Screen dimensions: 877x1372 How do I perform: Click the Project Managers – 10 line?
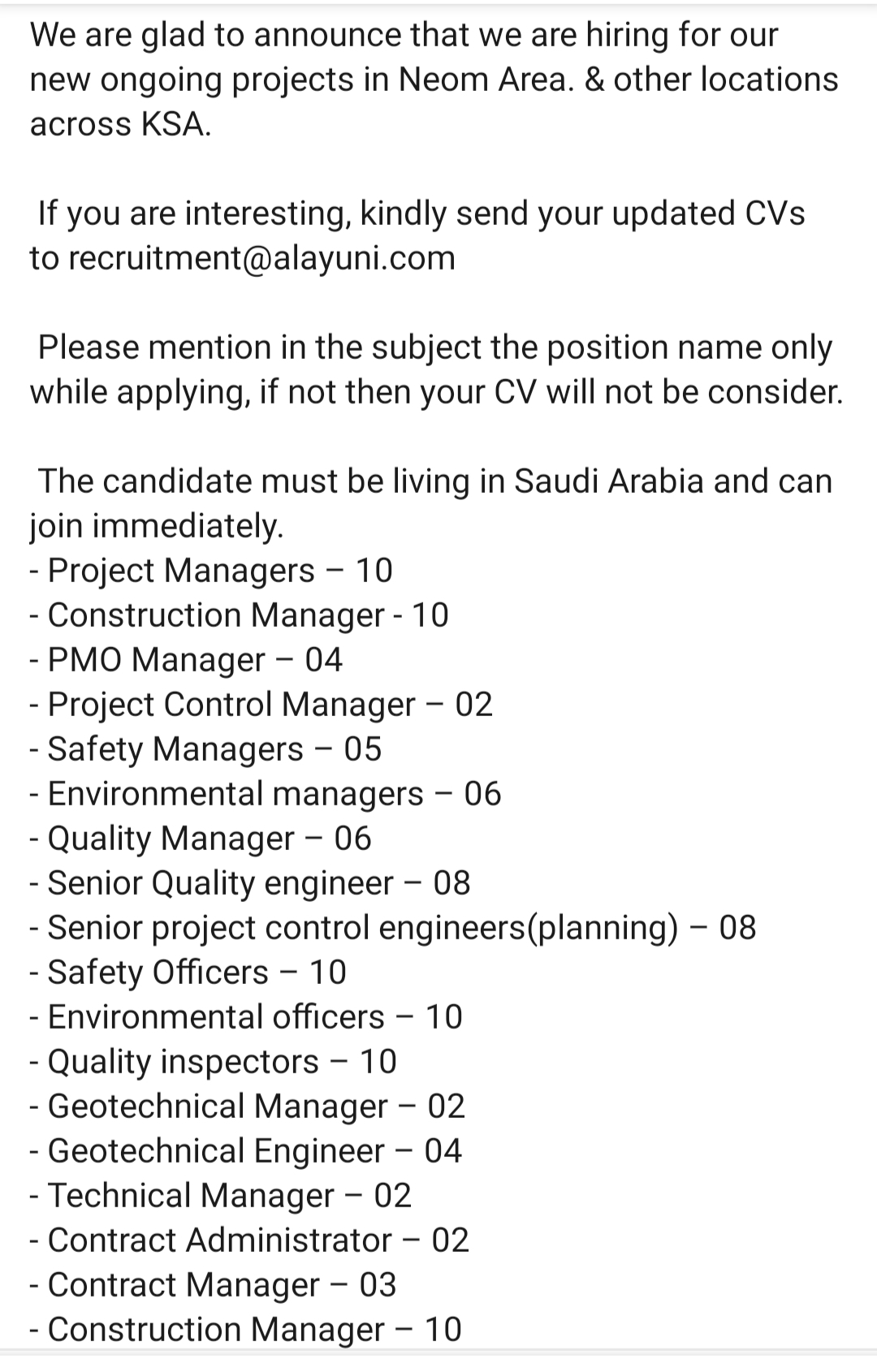(x=211, y=571)
